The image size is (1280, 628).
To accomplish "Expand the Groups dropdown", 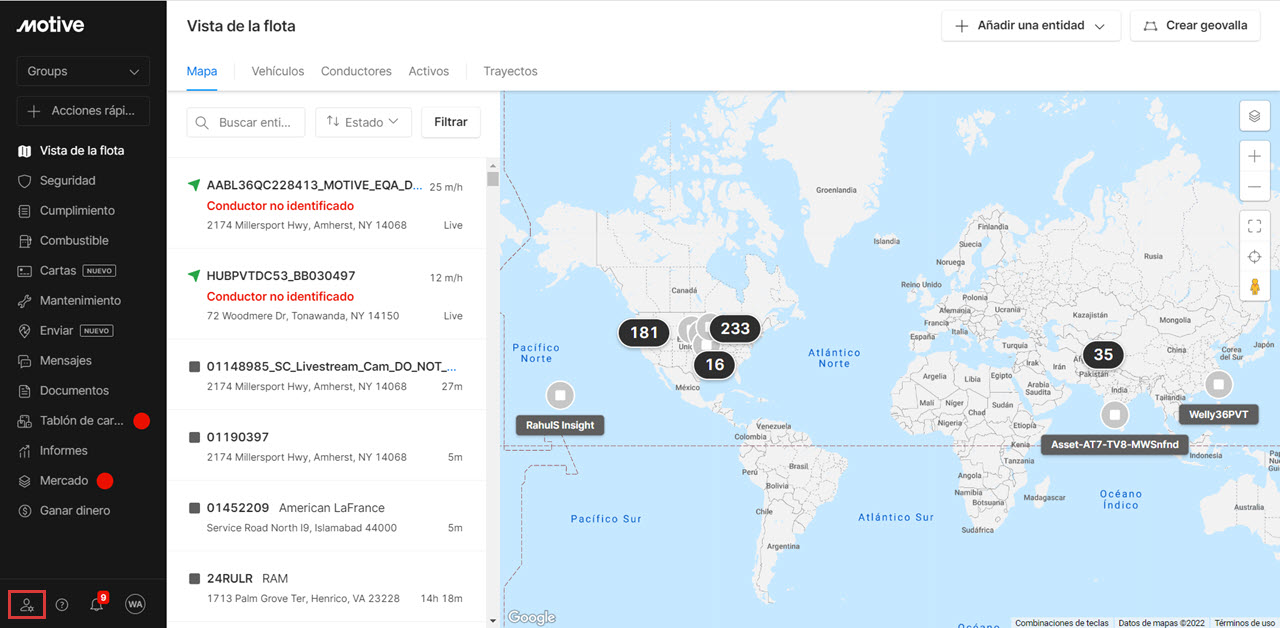I will tap(83, 71).
